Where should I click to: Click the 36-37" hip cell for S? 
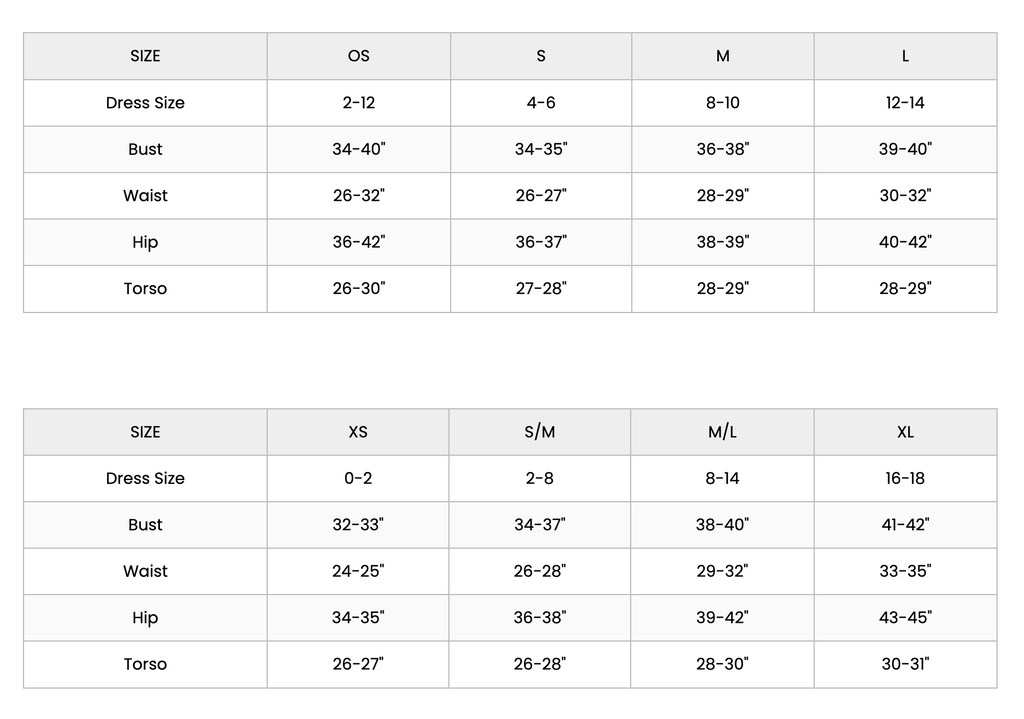tap(541, 242)
